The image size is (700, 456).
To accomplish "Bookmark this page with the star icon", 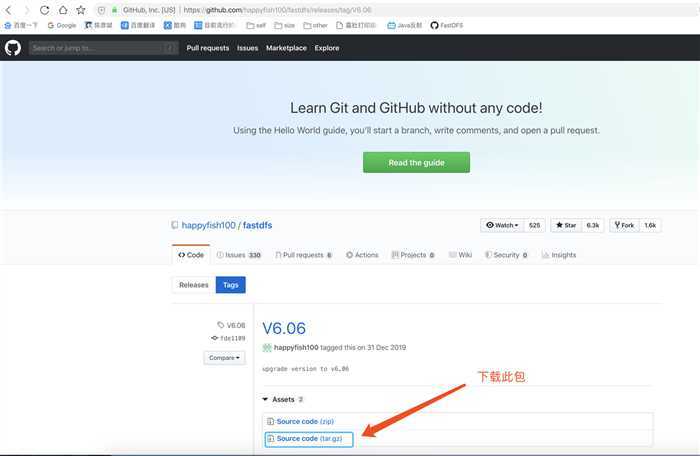I will point(81,10).
